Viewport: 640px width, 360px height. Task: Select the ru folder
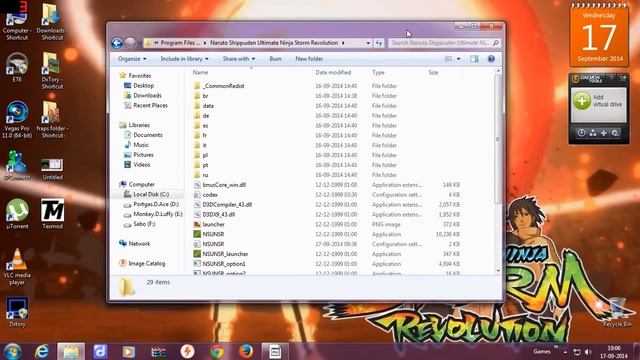click(205, 175)
